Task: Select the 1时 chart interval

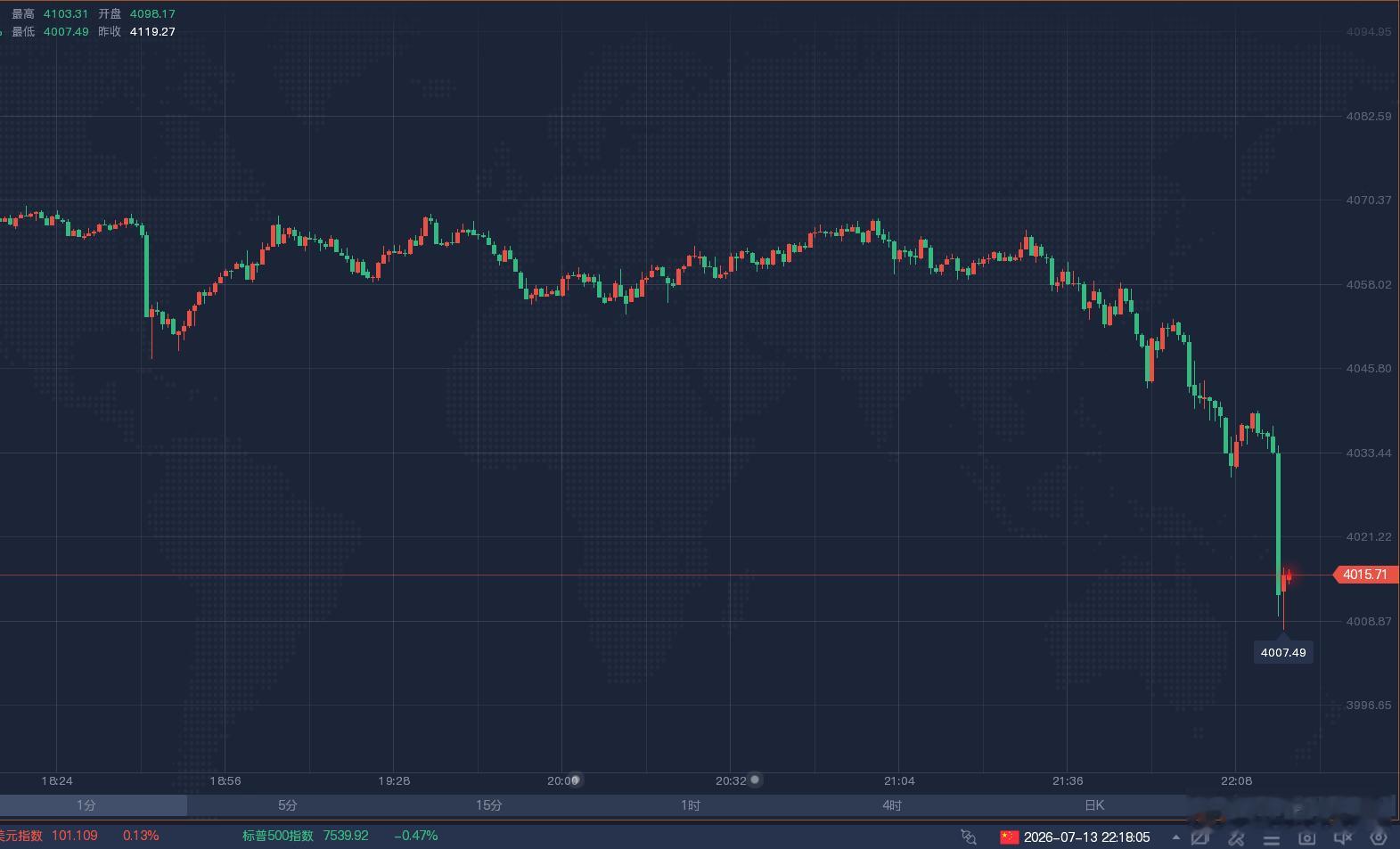Action: 690,805
